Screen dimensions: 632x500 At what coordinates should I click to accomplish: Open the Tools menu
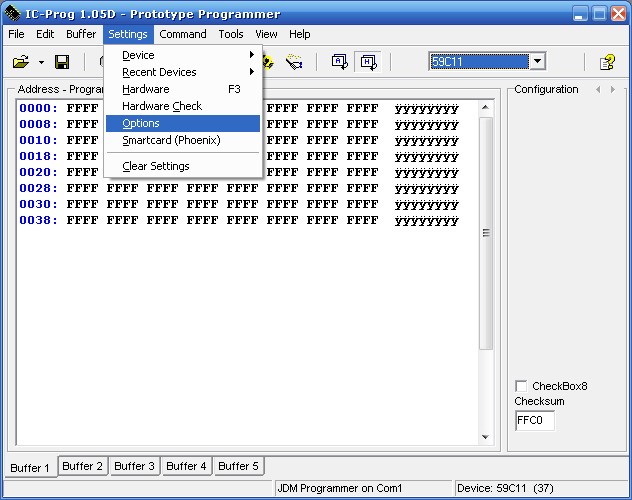coord(231,34)
